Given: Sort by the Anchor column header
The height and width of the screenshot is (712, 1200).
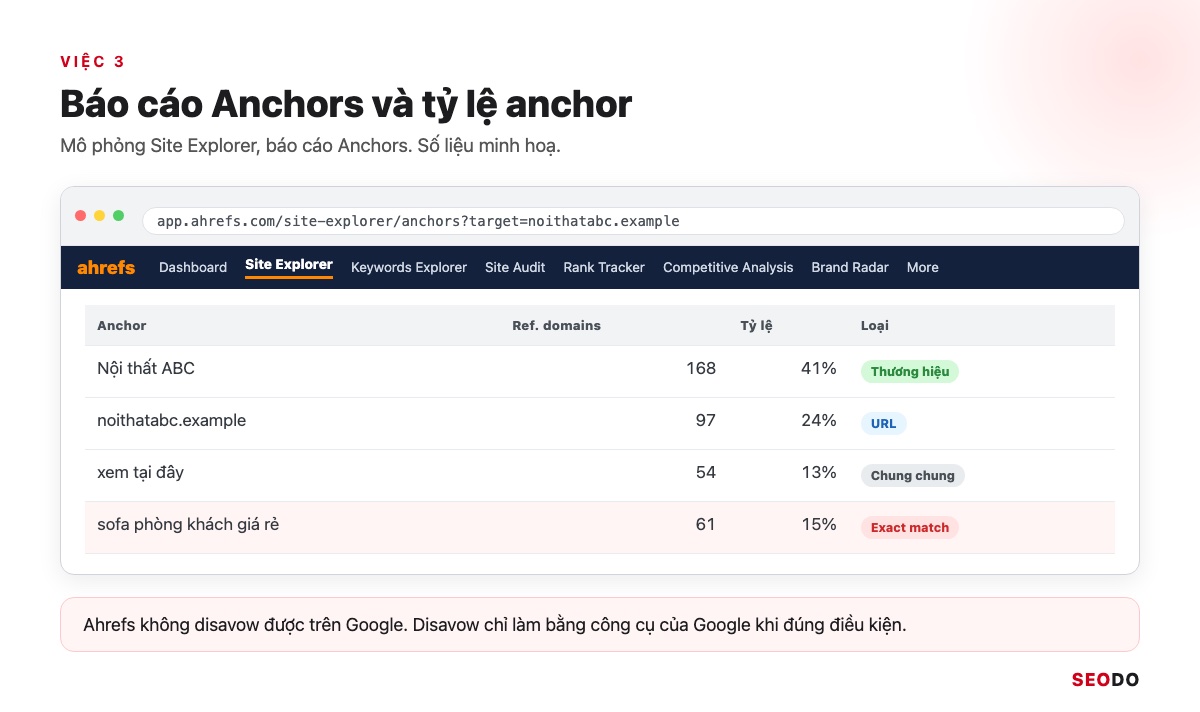Looking at the screenshot, I should click(122, 325).
